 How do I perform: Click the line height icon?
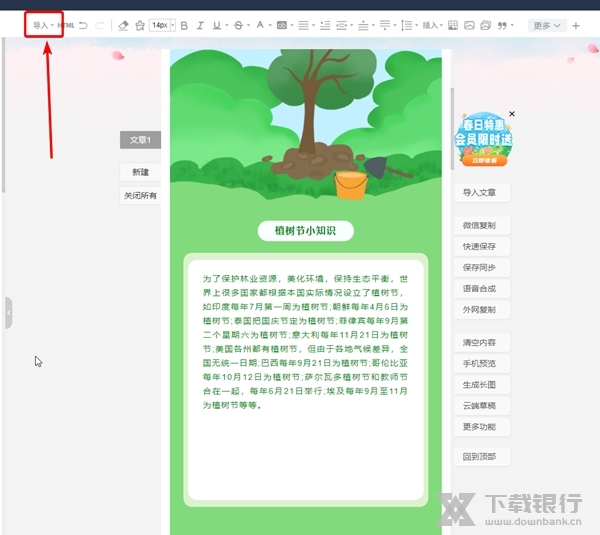(x=406, y=25)
